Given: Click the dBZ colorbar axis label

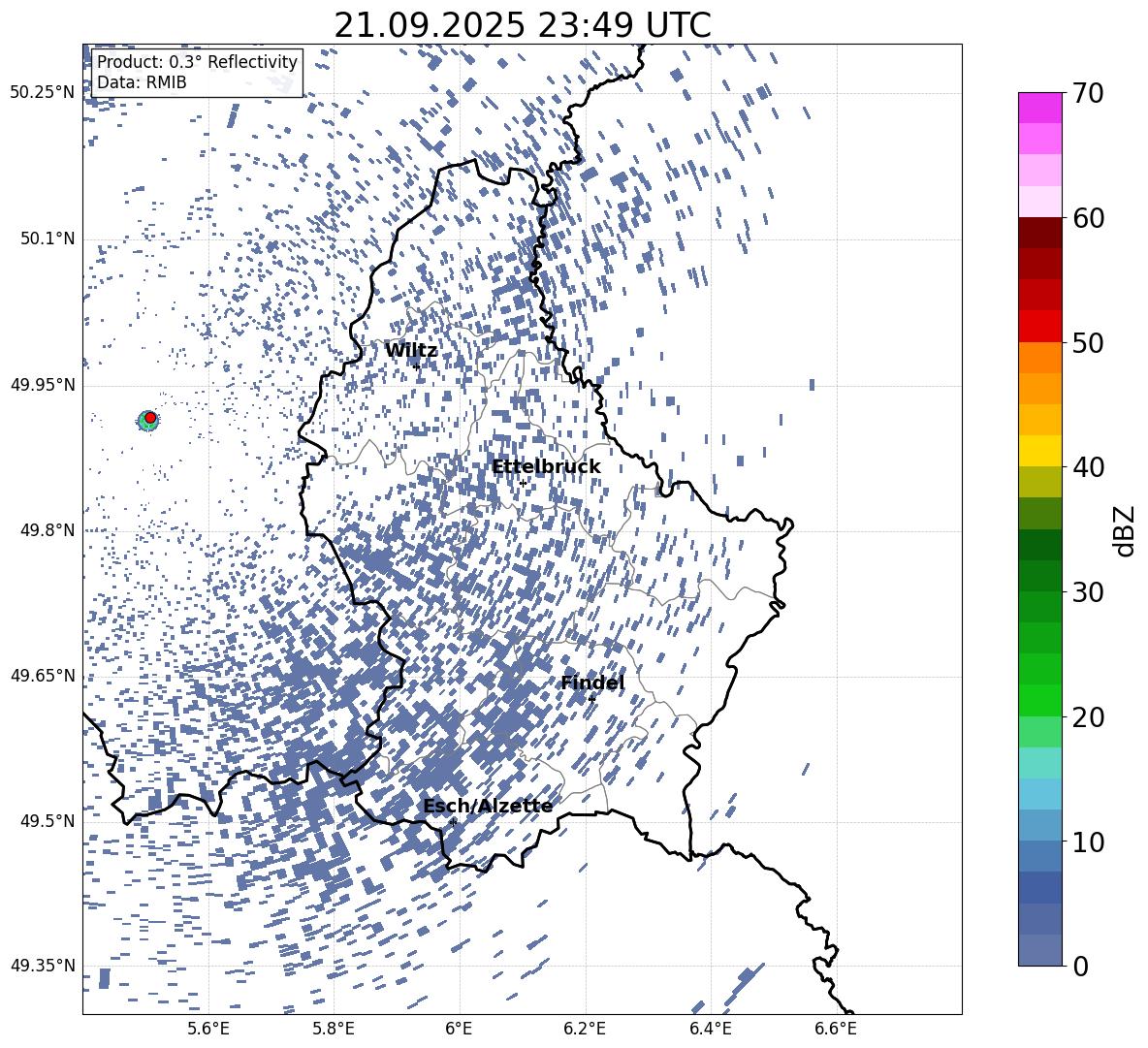Looking at the screenshot, I should [1126, 530].
